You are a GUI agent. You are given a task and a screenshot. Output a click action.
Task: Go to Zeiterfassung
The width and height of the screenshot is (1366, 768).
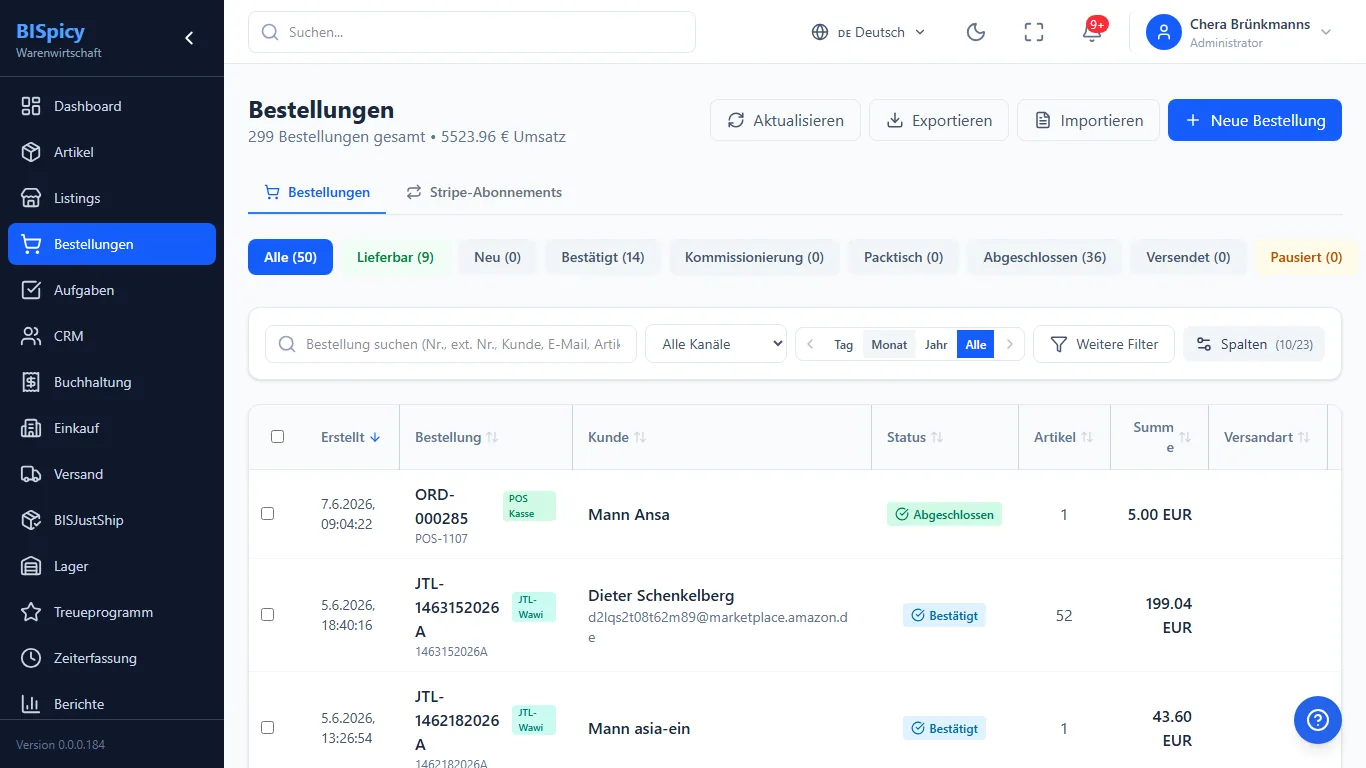pos(112,658)
